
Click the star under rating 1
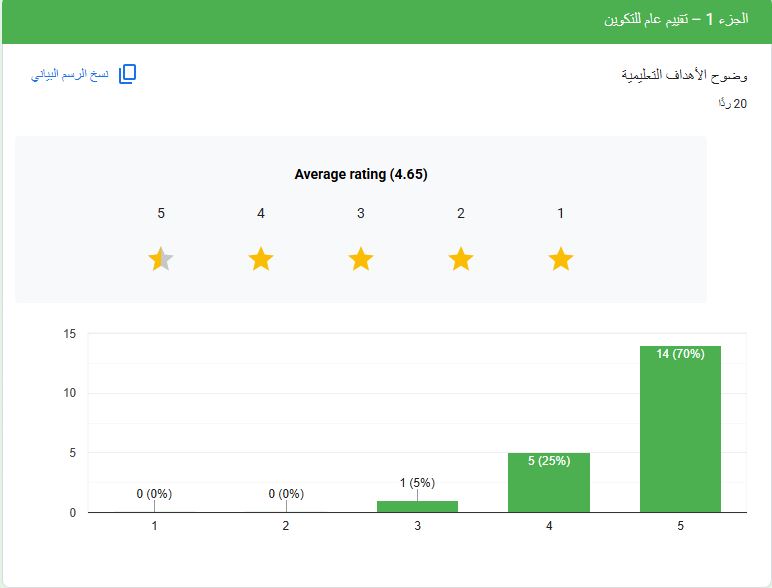point(561,260)
